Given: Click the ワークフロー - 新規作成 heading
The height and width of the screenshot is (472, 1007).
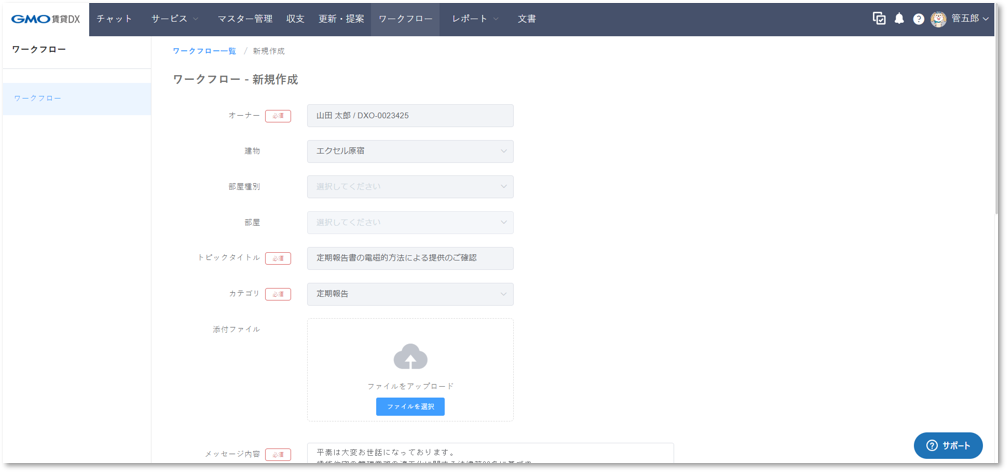Looking at the screenshot, I should tap(235, 80).
